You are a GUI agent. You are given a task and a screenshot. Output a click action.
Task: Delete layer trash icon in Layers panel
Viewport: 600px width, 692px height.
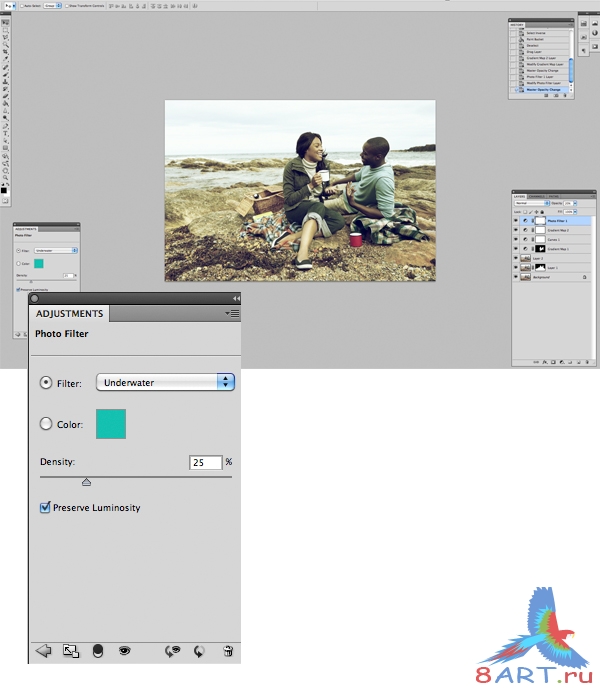tap(587, 362)
